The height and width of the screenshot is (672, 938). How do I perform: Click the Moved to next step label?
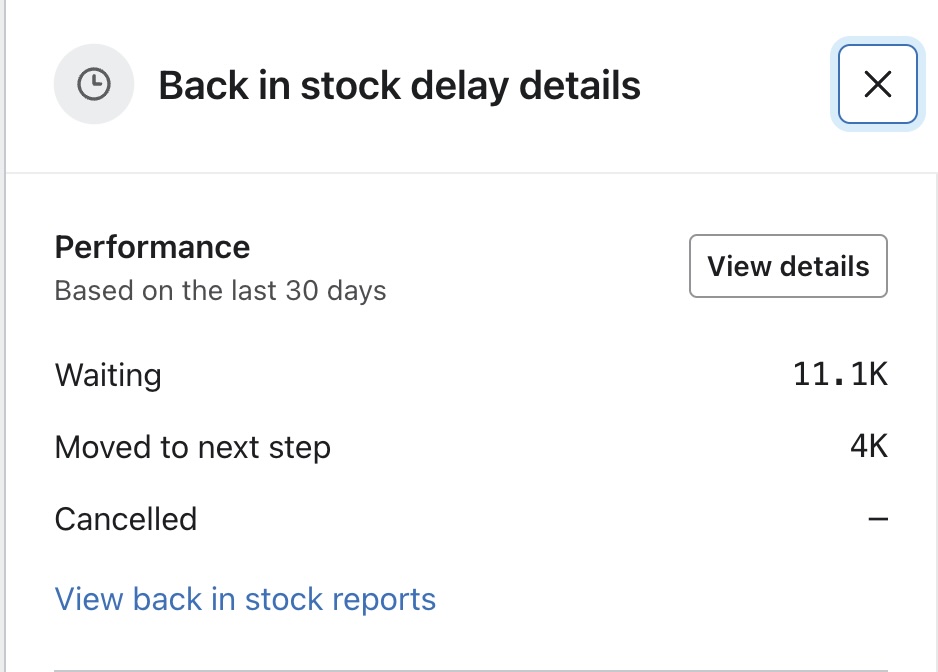[193, 447]
